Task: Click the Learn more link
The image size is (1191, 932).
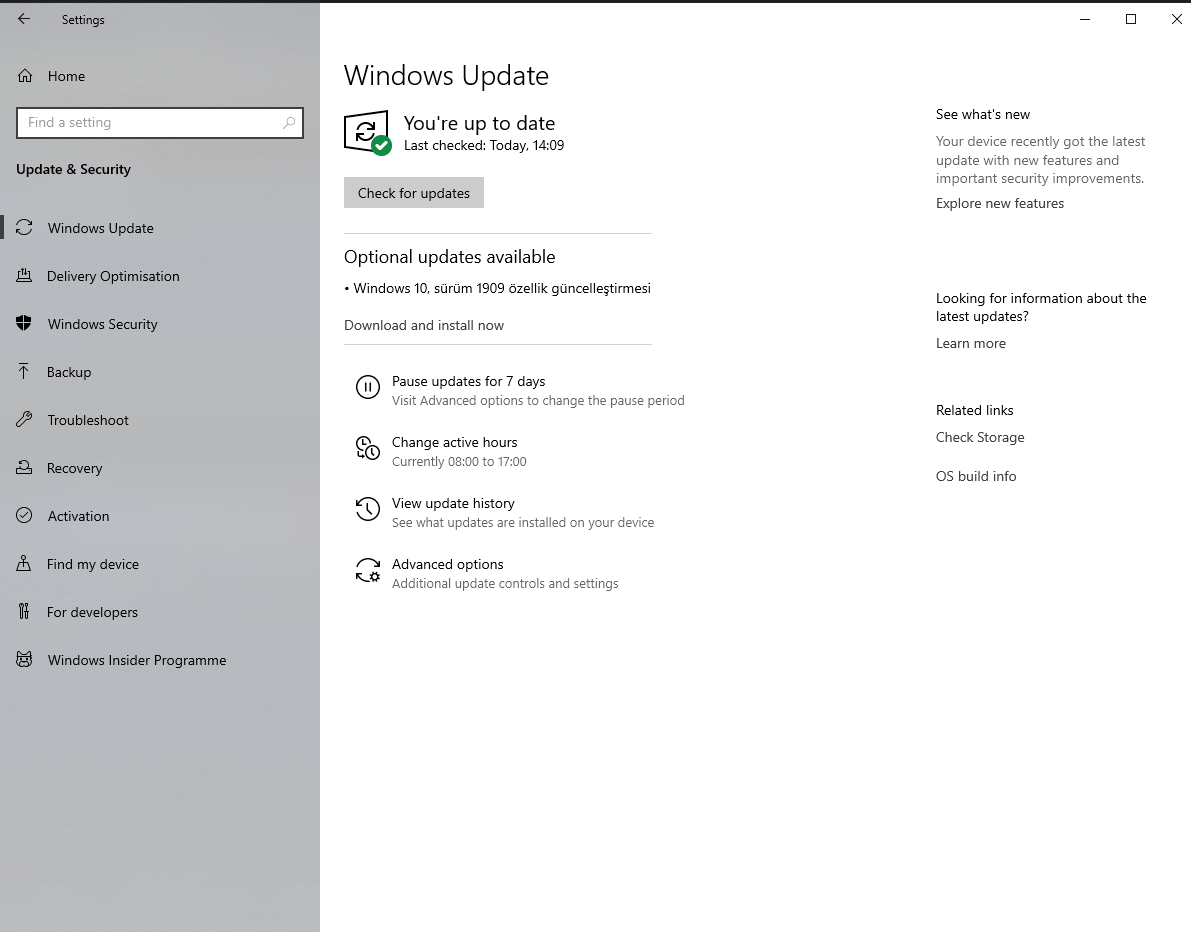Action: pos(971,343)
